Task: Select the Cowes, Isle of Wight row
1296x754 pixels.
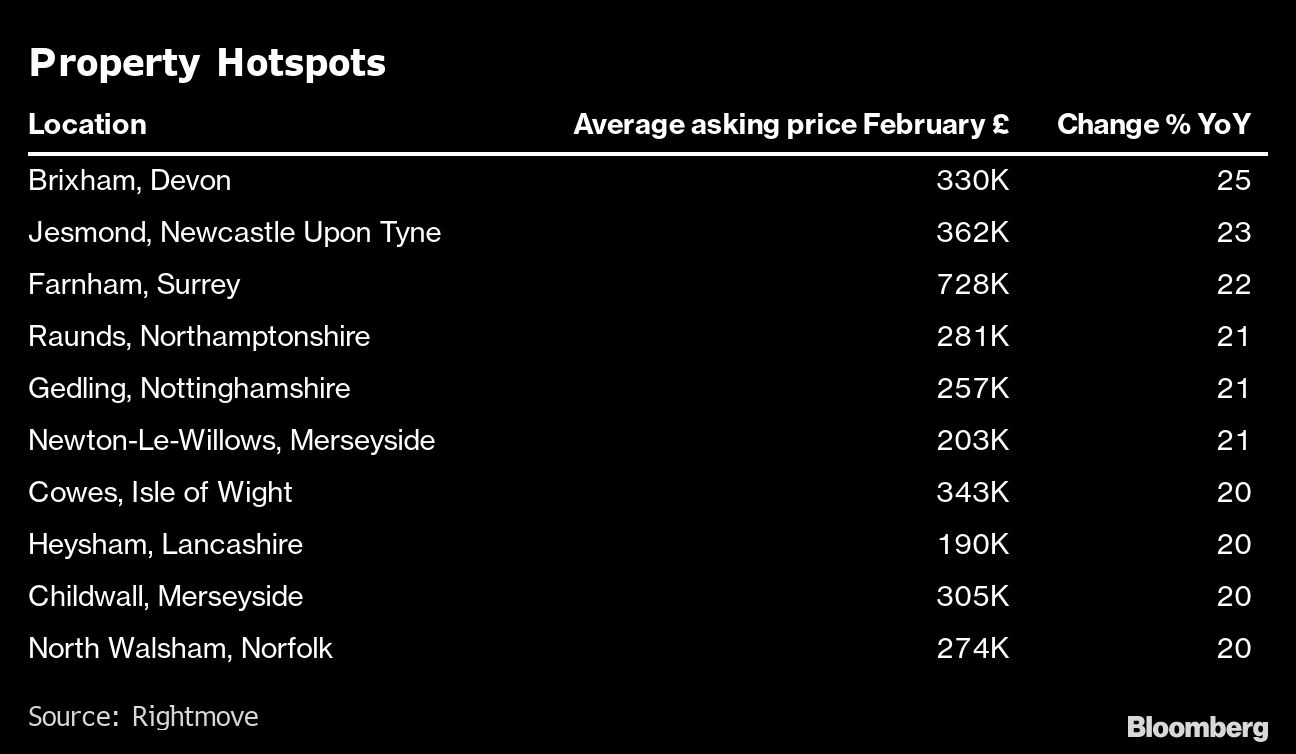Action: (x=160, y=493)
